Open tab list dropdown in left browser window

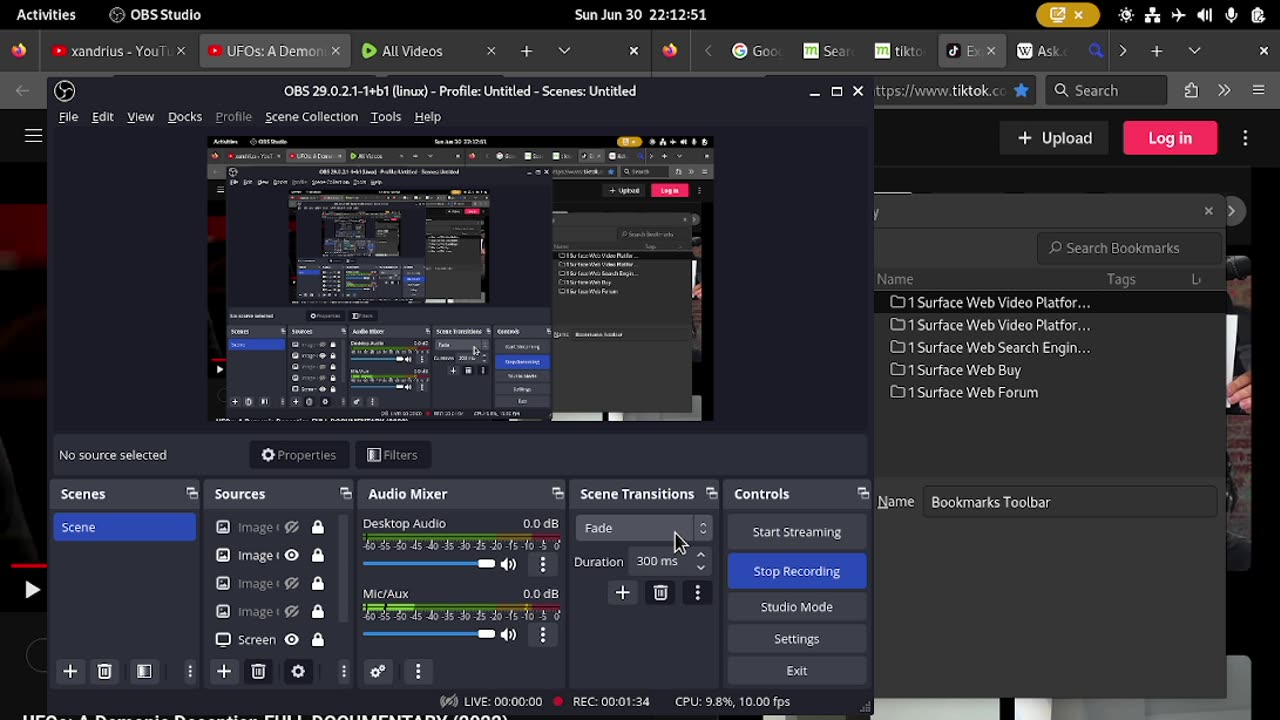tap(564, 51)
